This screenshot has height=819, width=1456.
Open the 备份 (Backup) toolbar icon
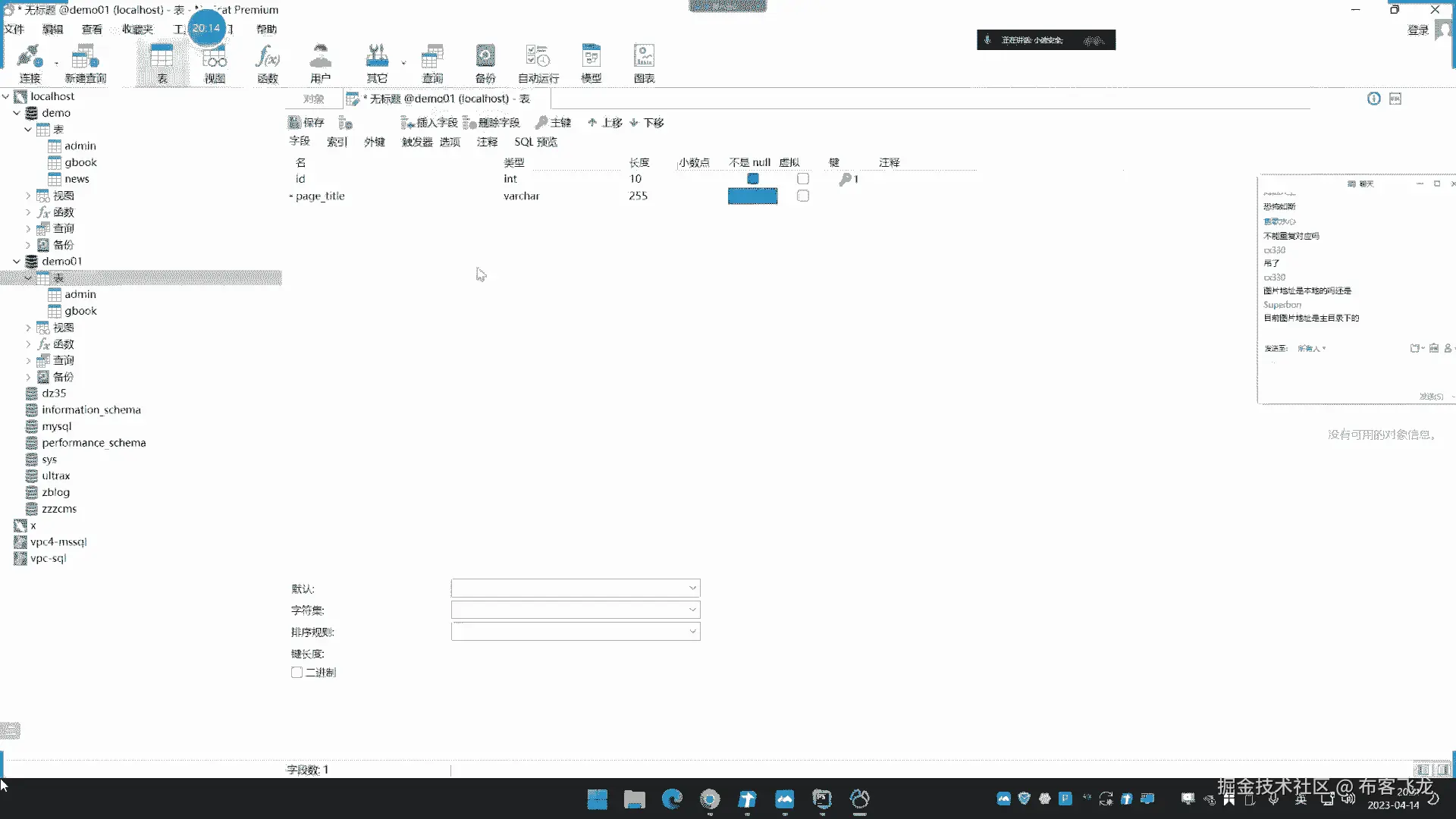[x=485, y=63]
